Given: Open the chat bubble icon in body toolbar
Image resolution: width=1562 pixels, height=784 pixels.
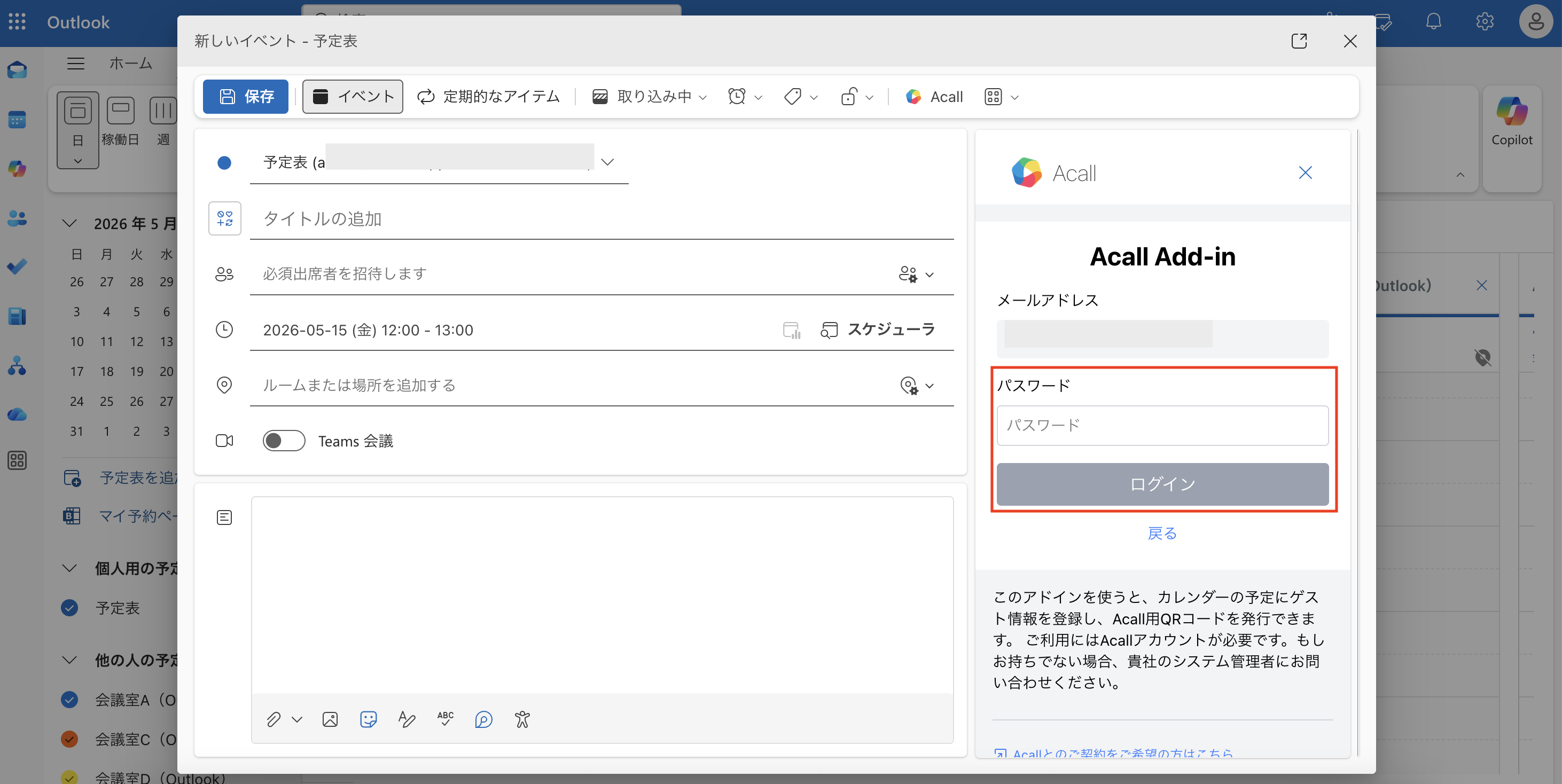Looking at the screenshot, I should [483, 719].
